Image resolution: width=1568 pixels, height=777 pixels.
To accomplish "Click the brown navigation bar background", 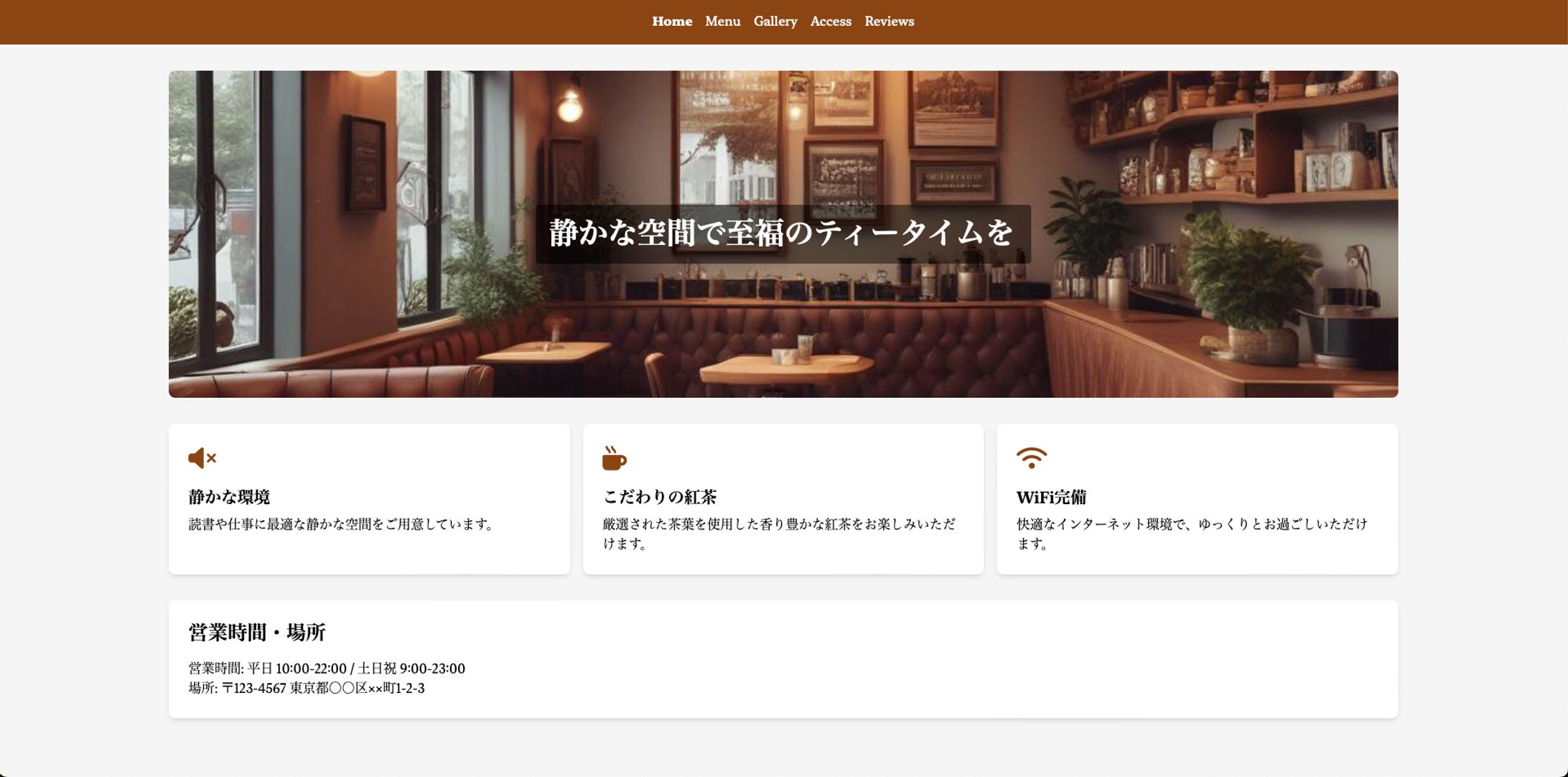I will [287, 22].
